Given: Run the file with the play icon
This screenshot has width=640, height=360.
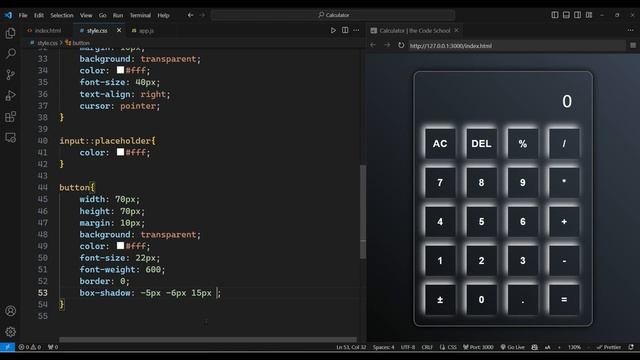Looking at the screenshot, I should pos(333,30).
